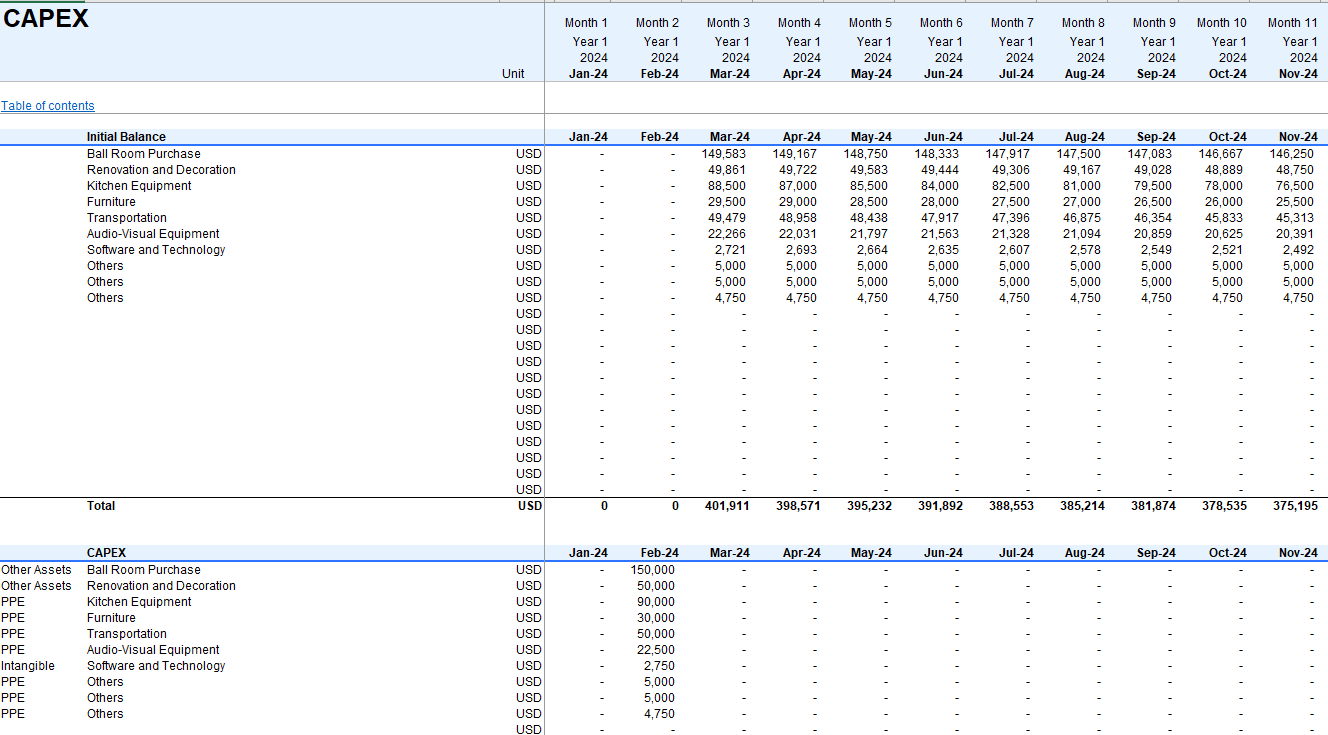Select Software and Technology 2,750 CAPEX cell

tap(659, 666)
